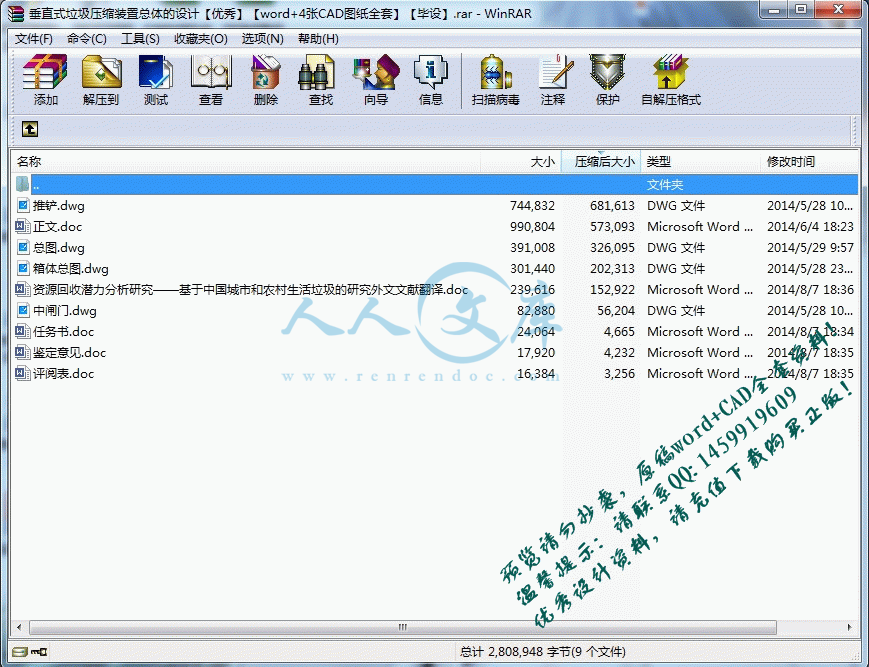Viewport: 869px width, 667px height.
Task: Convert to 自解压格式 (SFX) archive
Action: click(x=671, y=80)
